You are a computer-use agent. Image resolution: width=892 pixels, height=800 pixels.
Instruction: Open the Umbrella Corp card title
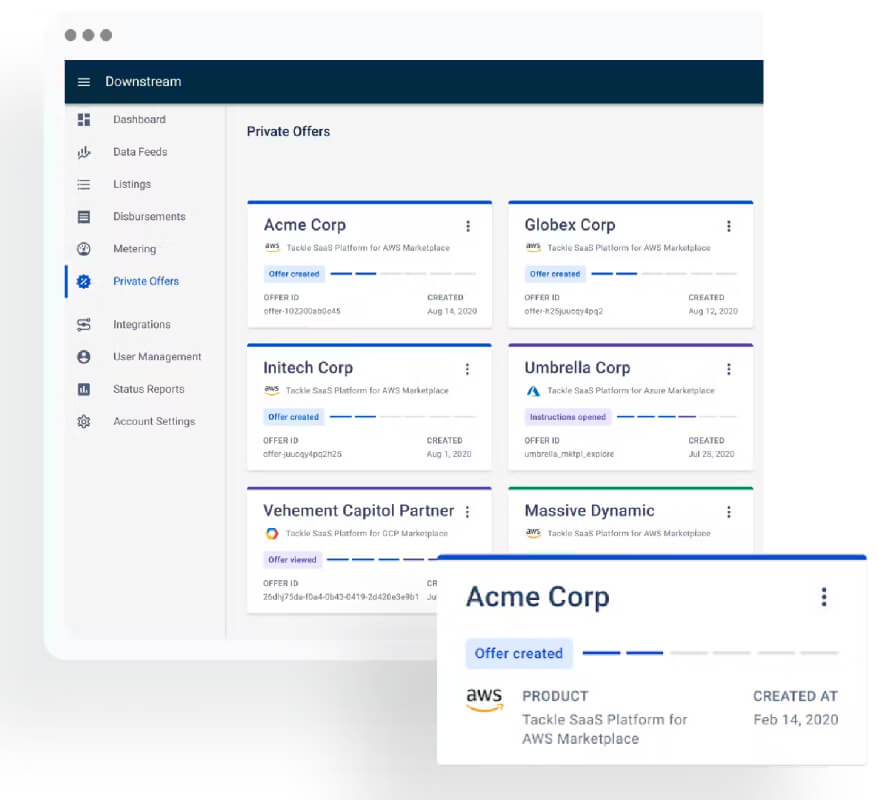pos(577,368)
